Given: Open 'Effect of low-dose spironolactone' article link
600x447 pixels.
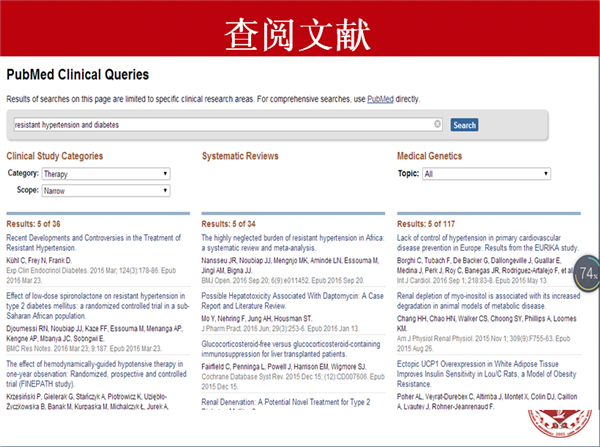Looking at the screenshot, I should point(98,306).
